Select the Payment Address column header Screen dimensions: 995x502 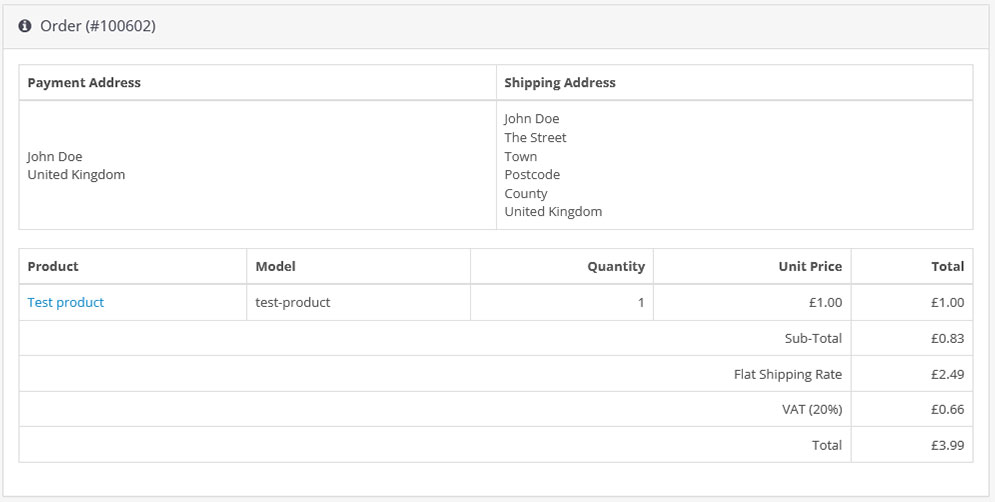pyautogui.click(x=84, y=83)
